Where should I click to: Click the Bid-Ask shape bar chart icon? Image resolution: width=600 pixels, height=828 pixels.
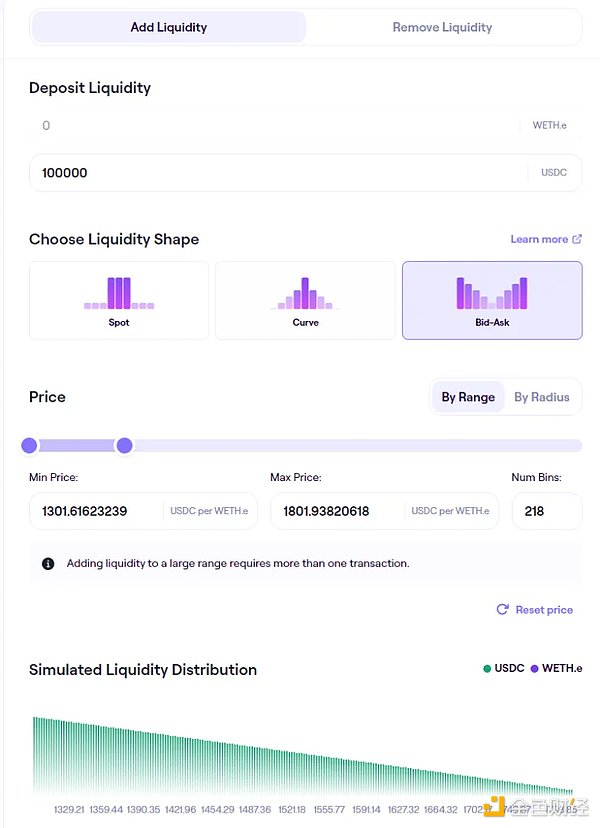pos(492,292)
